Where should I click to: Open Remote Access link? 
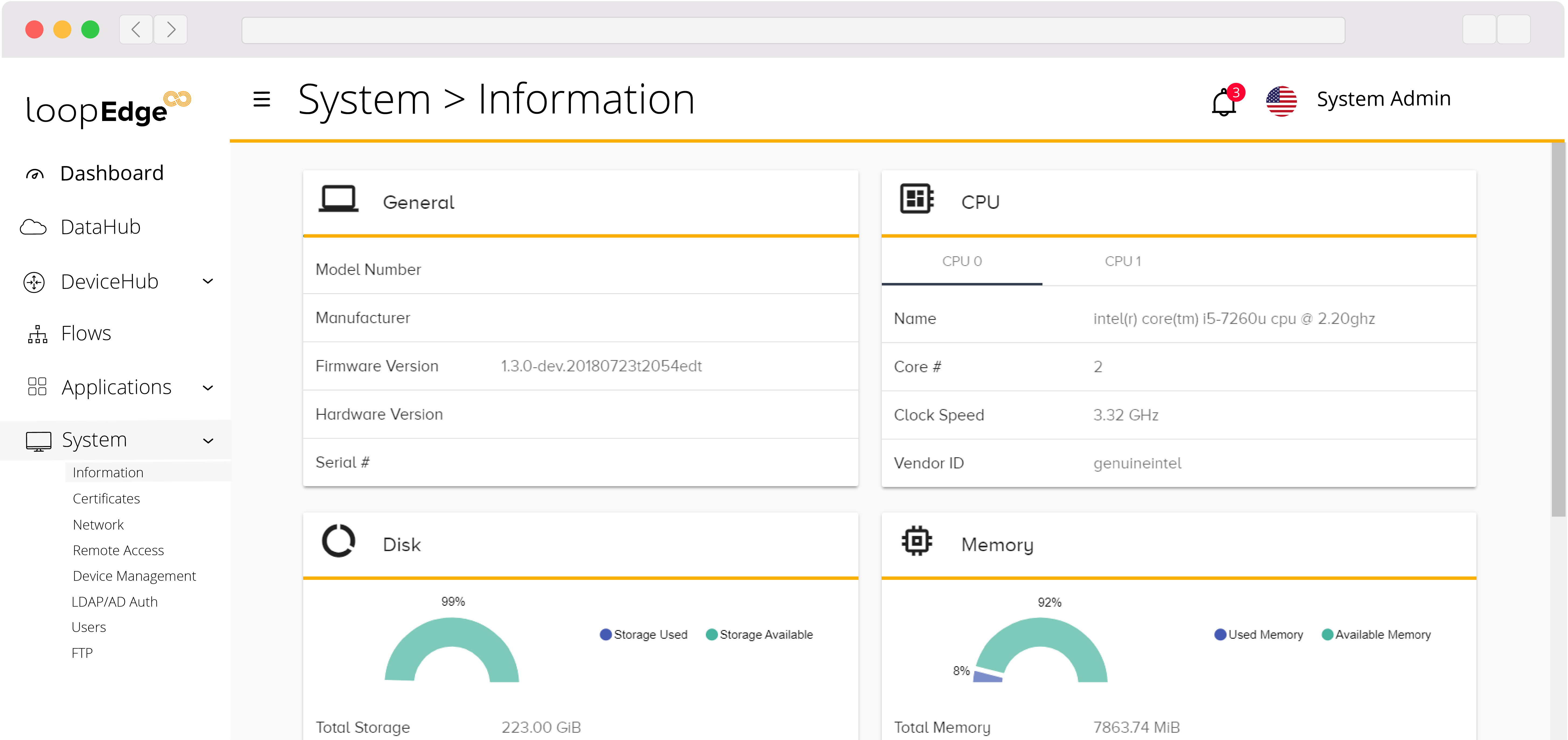click(x=119, y=551)
